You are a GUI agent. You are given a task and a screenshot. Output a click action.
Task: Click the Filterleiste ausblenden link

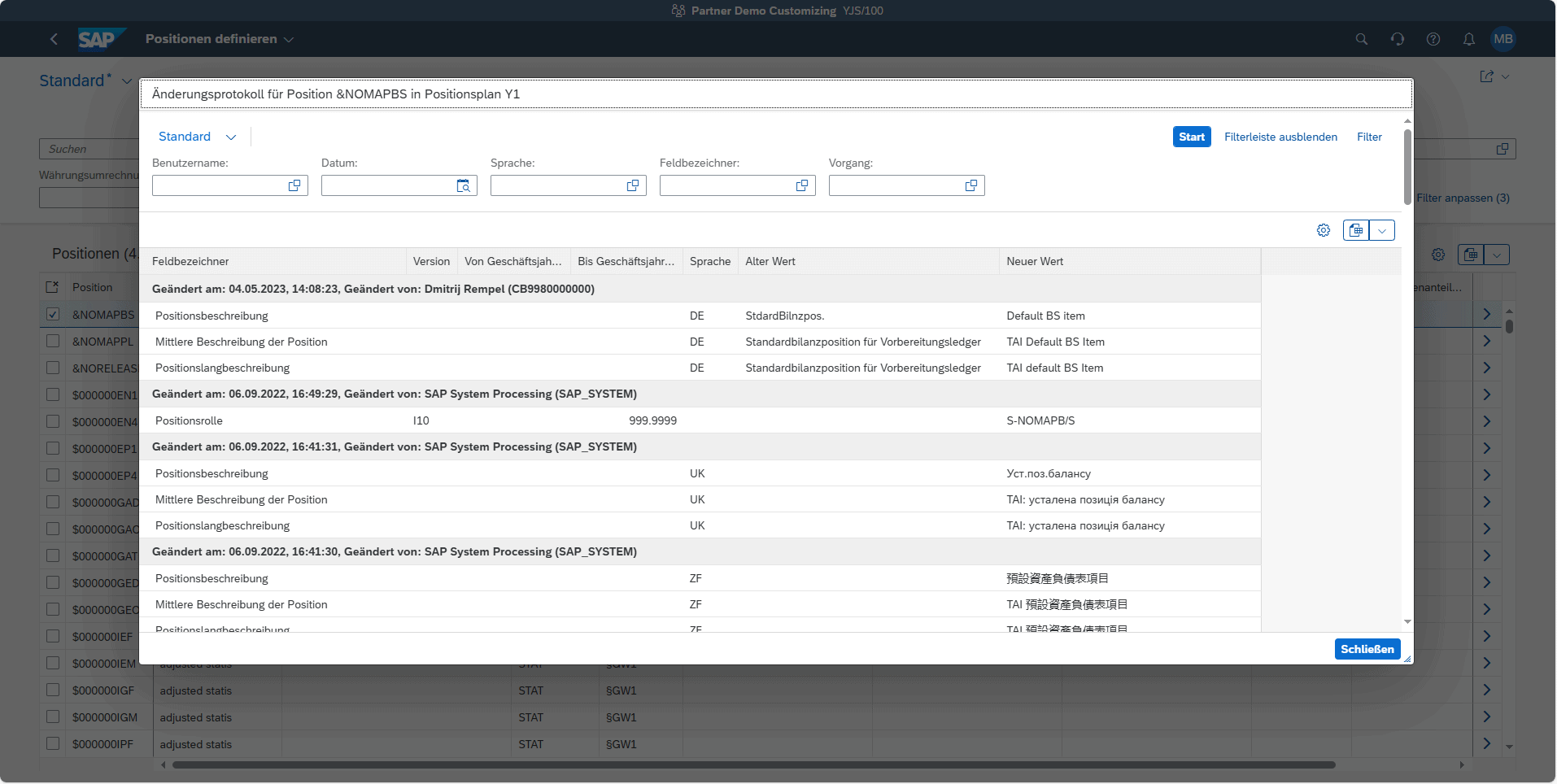1280,137
